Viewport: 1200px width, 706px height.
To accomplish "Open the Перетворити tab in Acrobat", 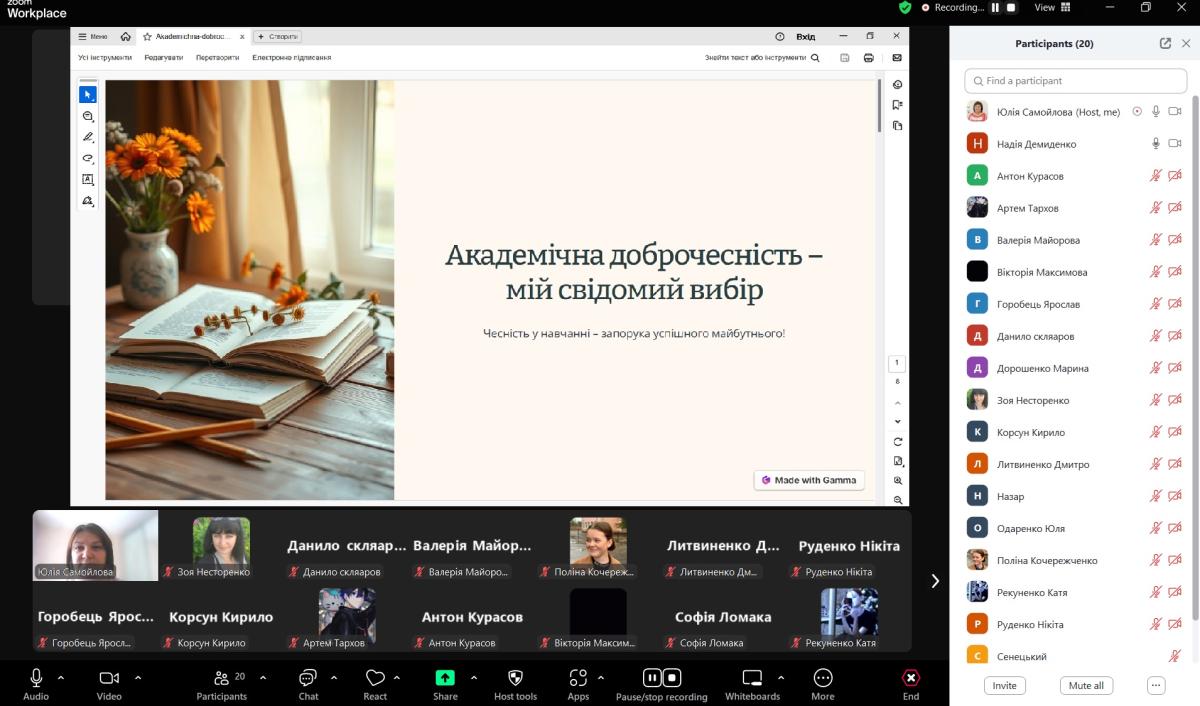I will (218, 58).
